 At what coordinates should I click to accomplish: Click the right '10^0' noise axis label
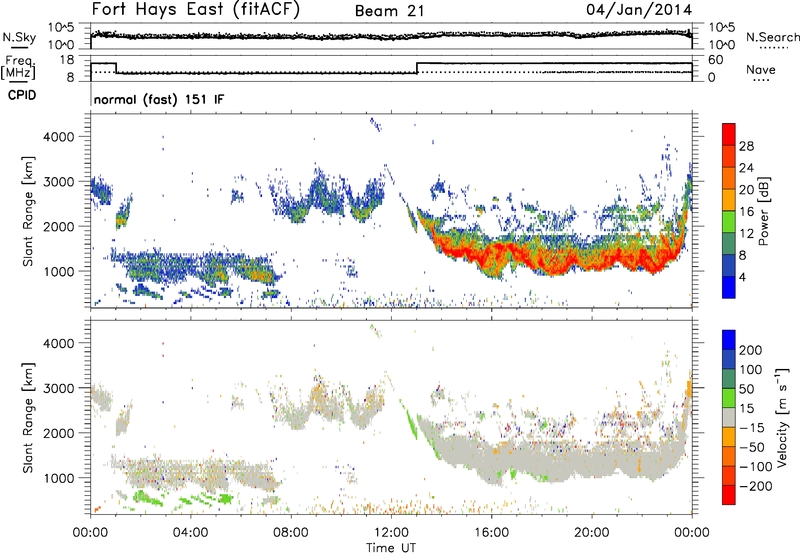pyautogui.click(x=722, y=45)
